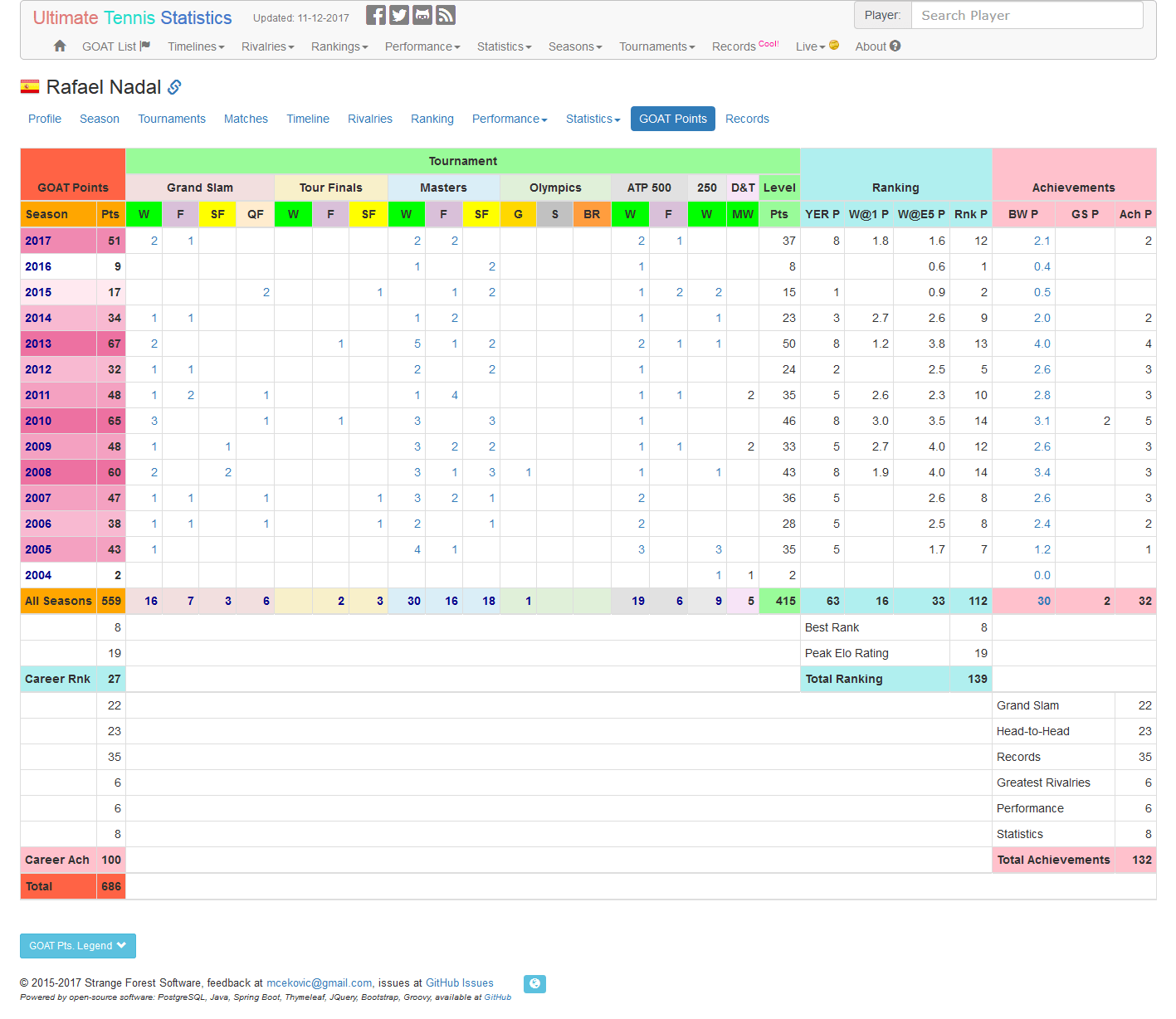1176x1019 pixels.
Task: Share page on Facebook
Action: [x=375, y=14]
